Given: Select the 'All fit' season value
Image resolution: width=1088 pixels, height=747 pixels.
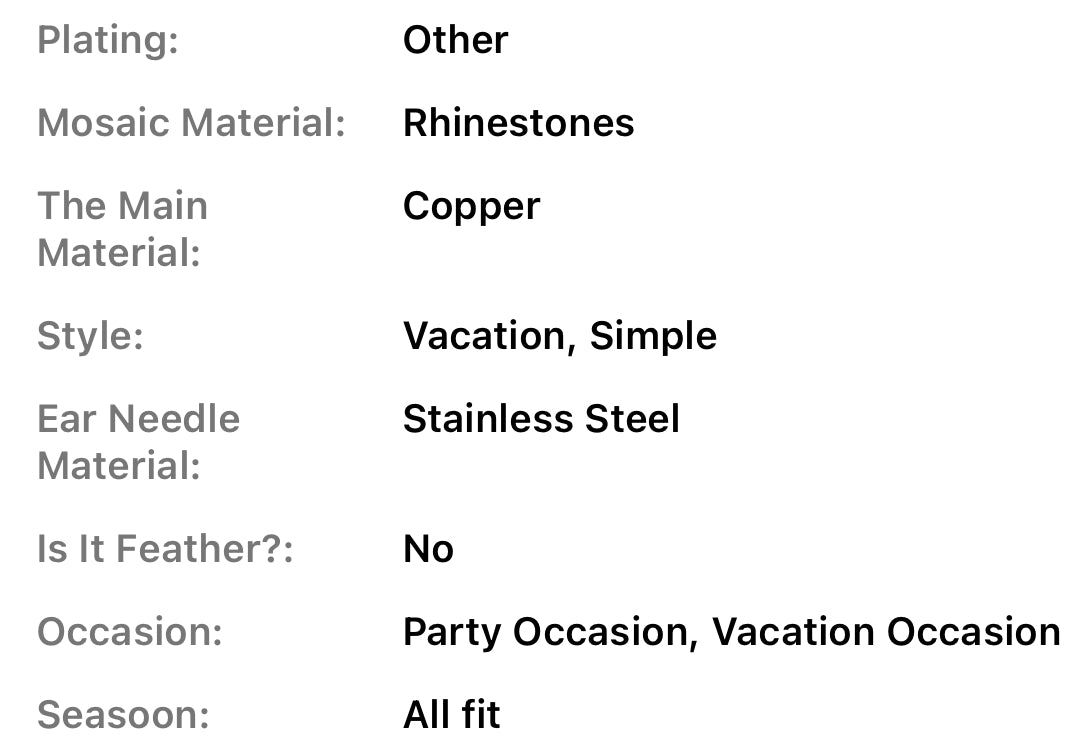Looking at the screenshot, I should (451, 716).
